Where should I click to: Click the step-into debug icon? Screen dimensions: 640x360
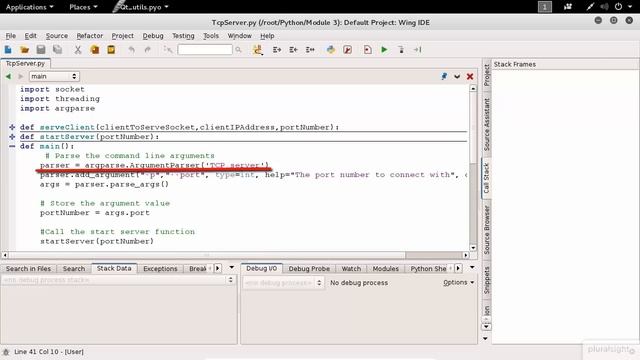(401, 50)
